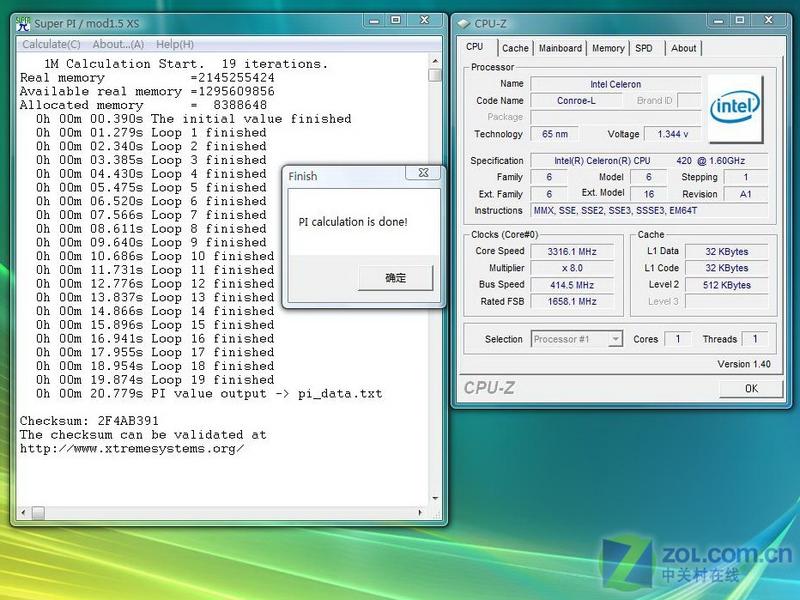Click the http://www.xtremesystems.org/ text
Image resolution: width=800 pixels, height=600 pixels.
(x=132, y=448)
